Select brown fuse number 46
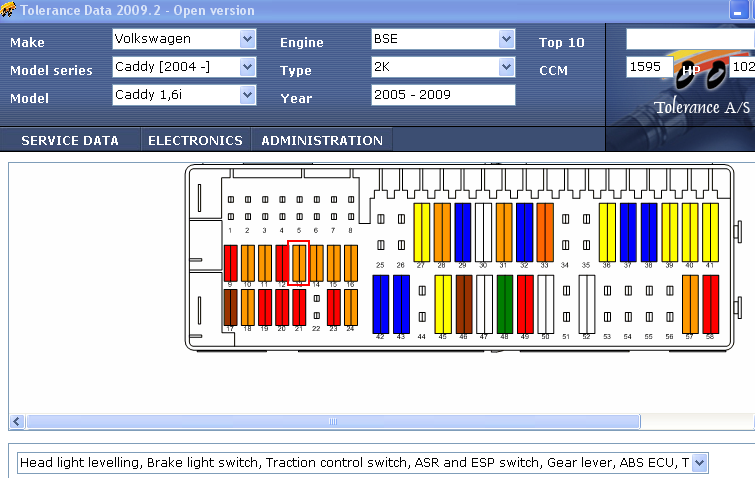 pyautogui.click(x=464, y=304)
